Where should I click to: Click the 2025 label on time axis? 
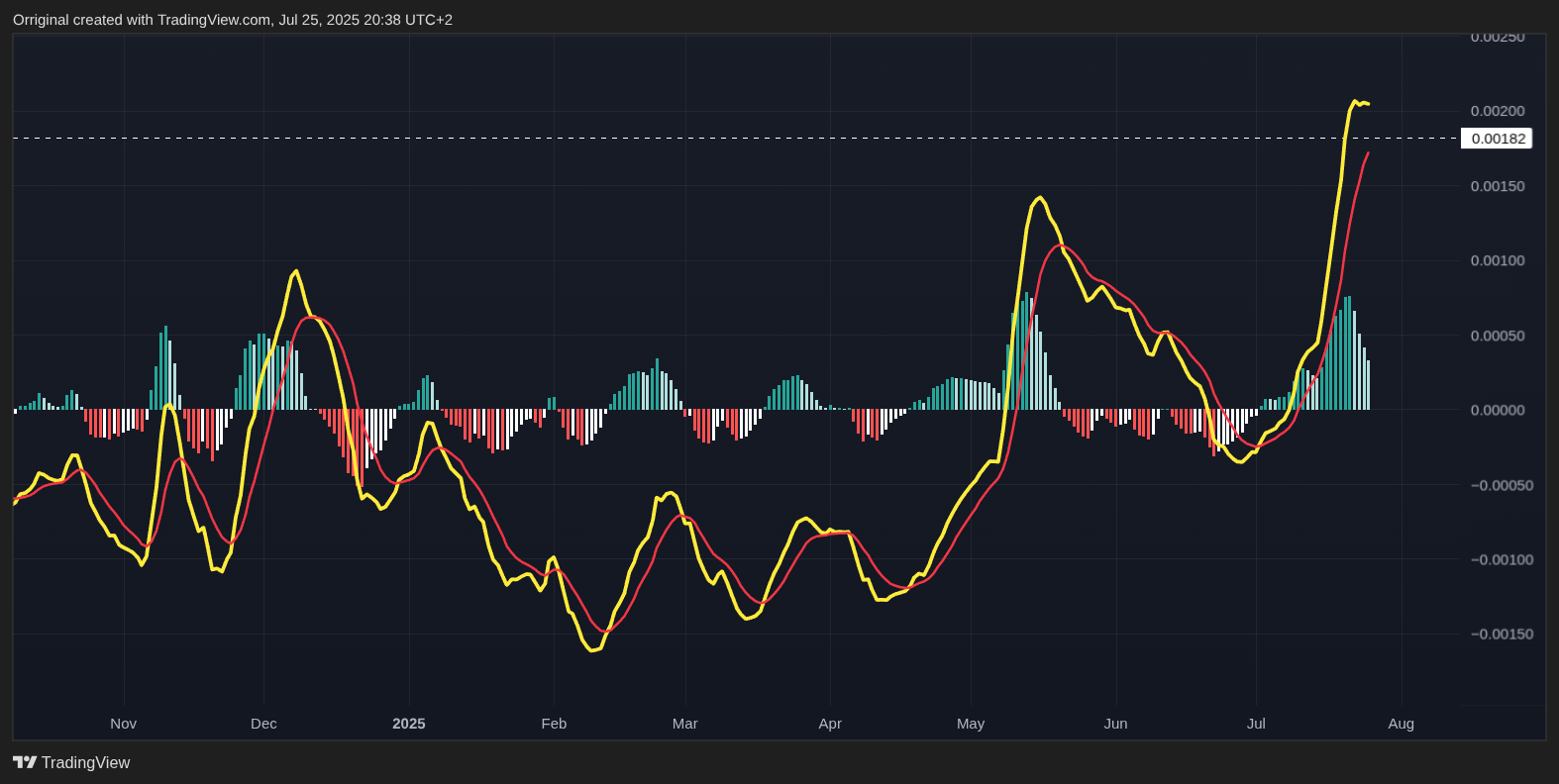pos(409,724)
